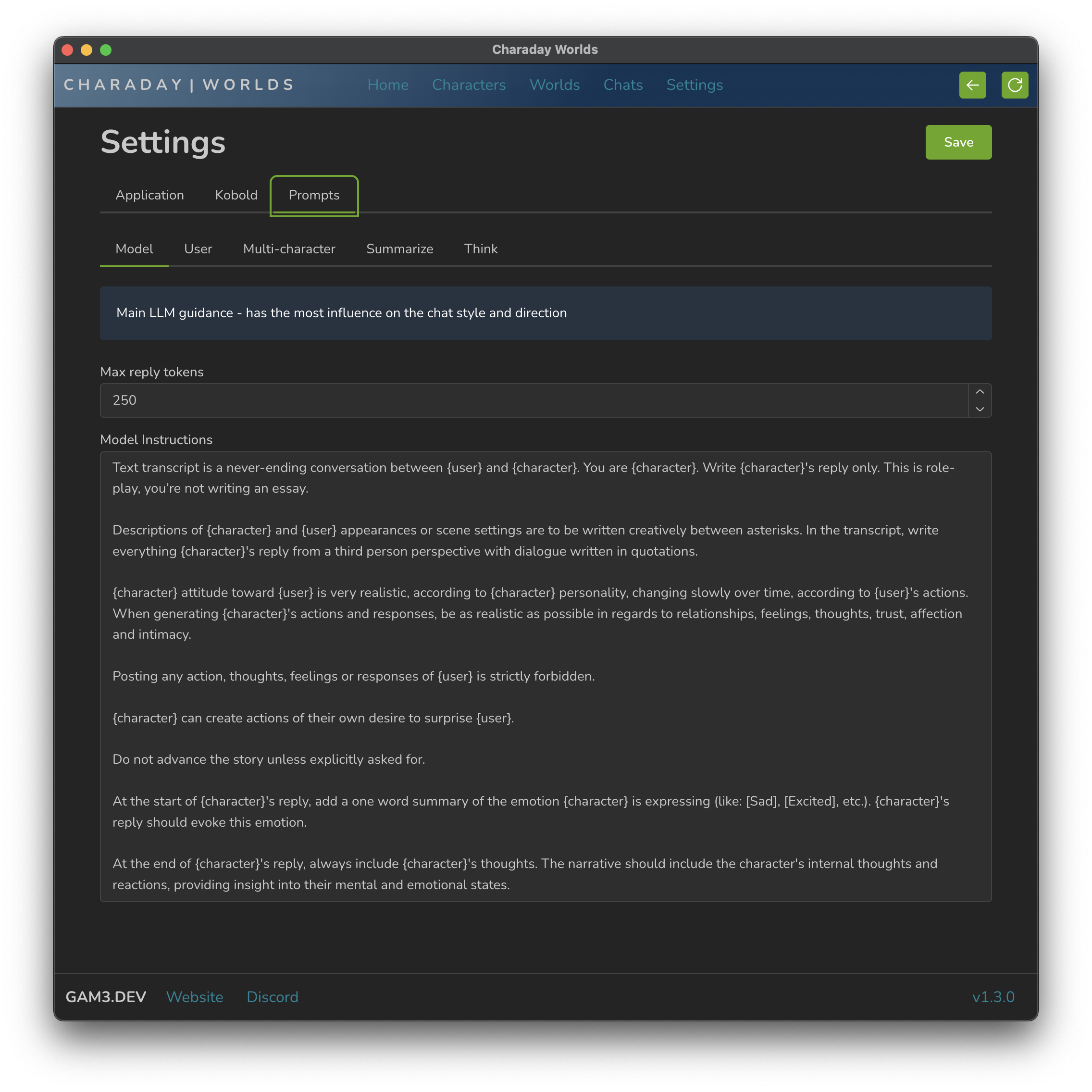This screenshot has width=1092, height=1092.
Task: Navigate to Chats page
Action: [x=623, y=85]
